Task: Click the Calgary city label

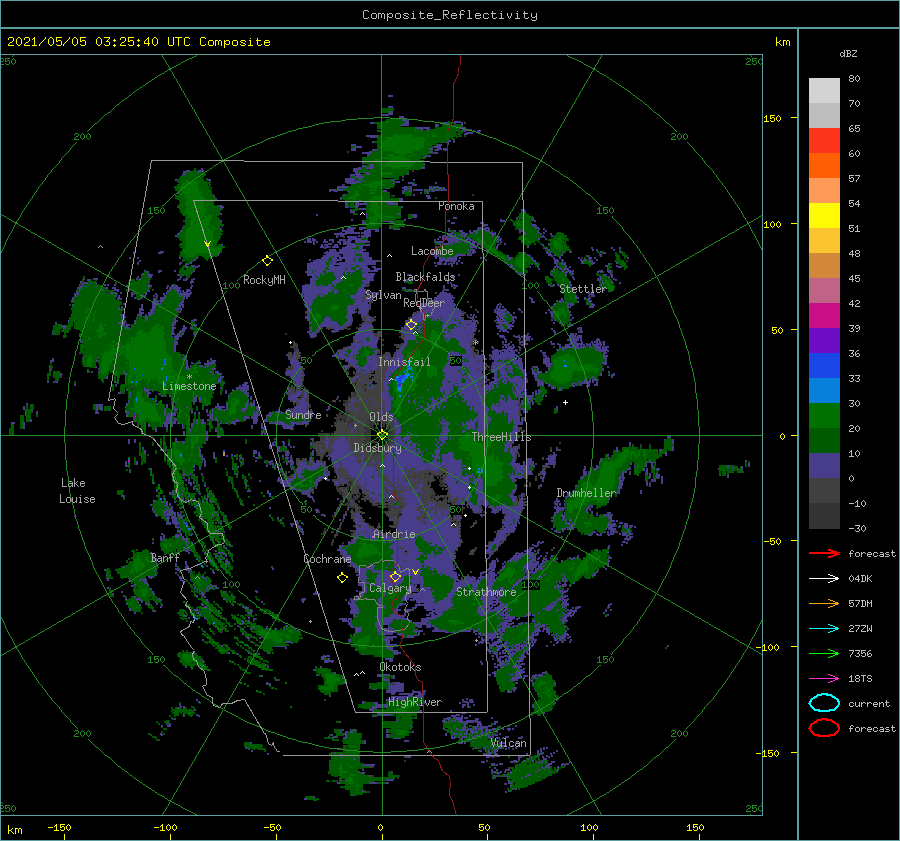Action: click(390, 588)
